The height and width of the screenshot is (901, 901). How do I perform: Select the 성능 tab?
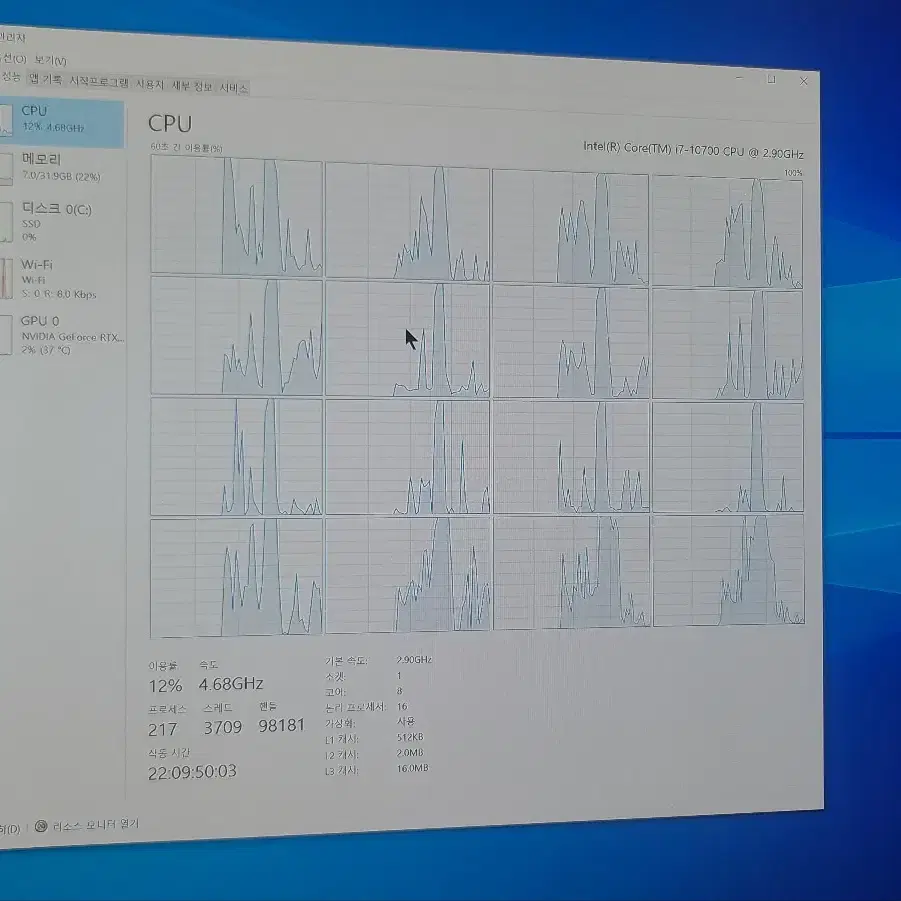coord(10,77)
